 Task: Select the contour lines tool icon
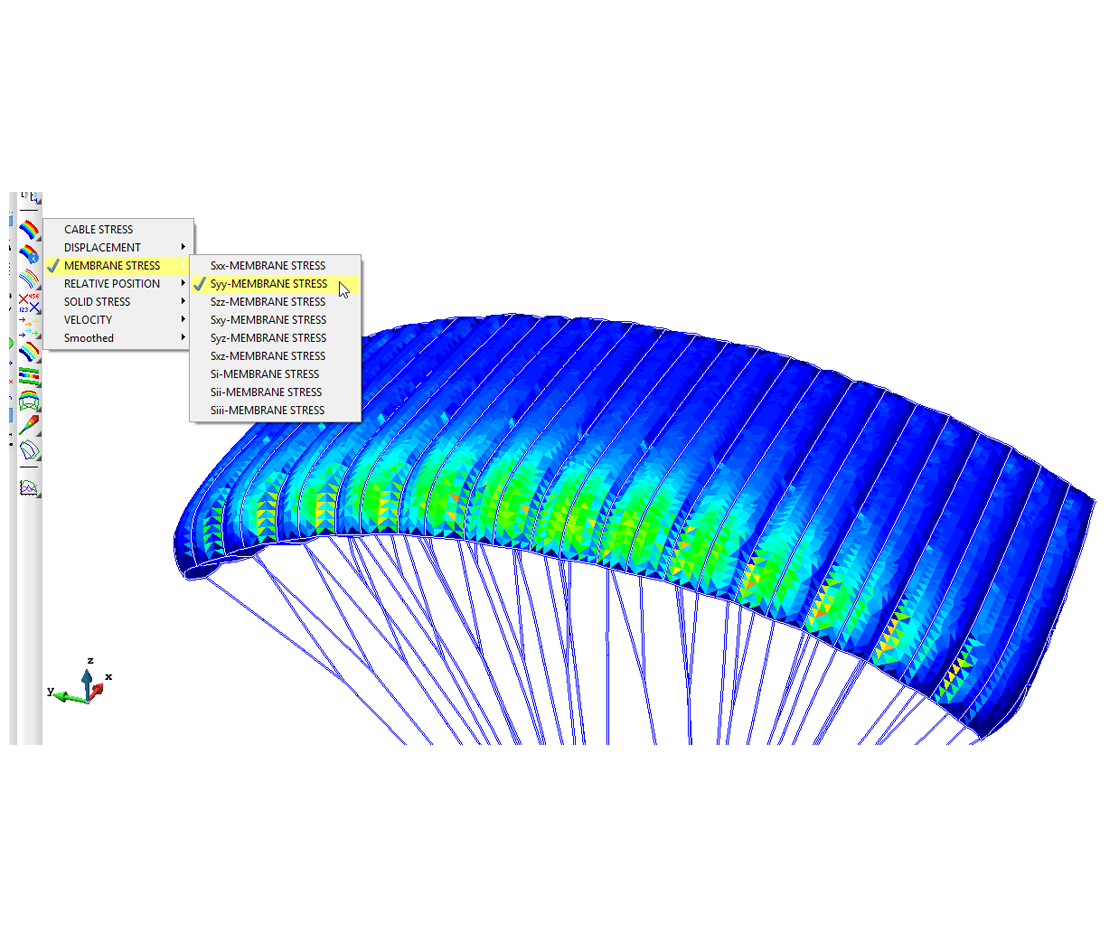[29, 279]
